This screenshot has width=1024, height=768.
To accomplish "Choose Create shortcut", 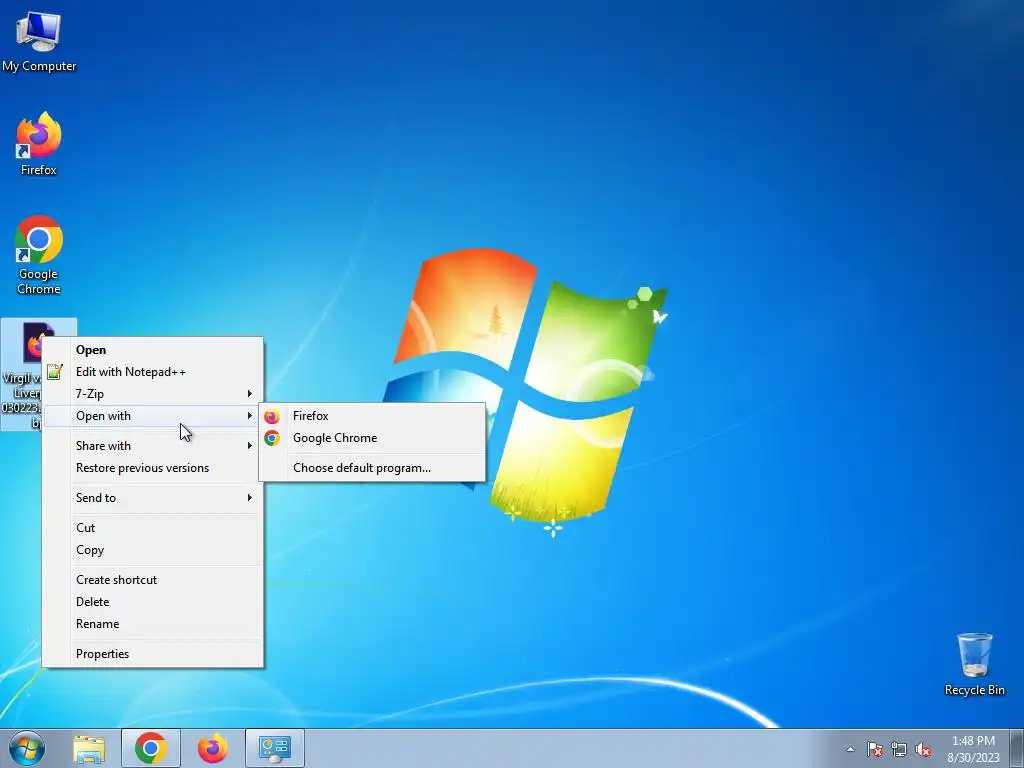I will 153,580.
